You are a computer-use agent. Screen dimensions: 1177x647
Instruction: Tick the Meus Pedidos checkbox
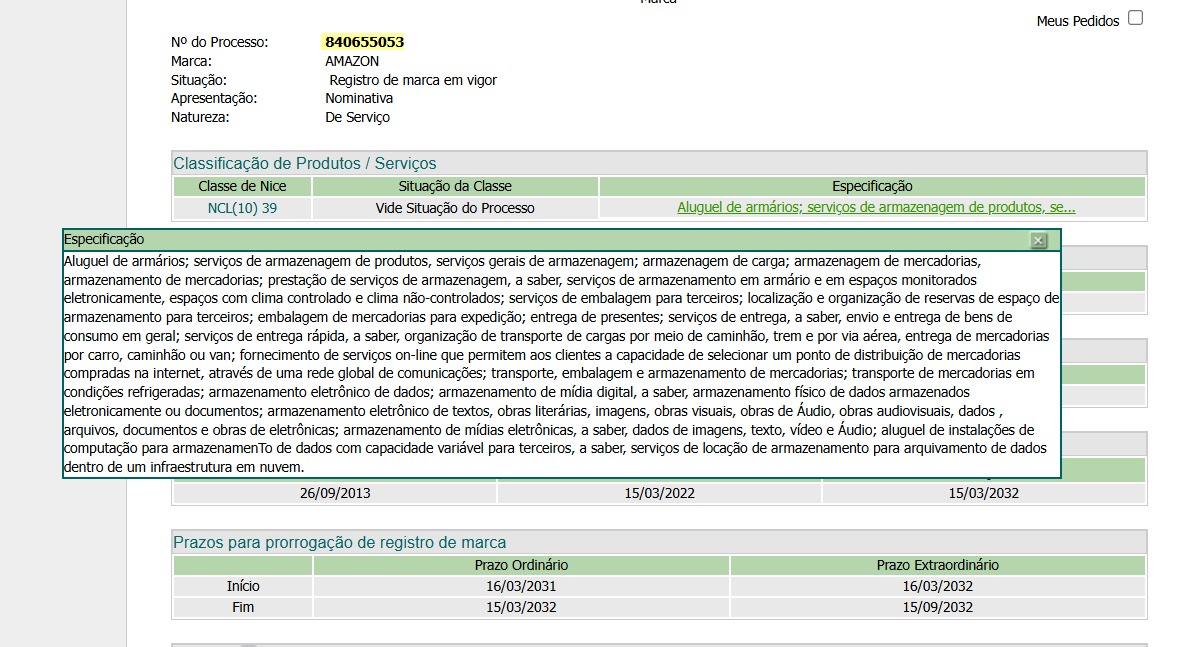point(1135,18)
